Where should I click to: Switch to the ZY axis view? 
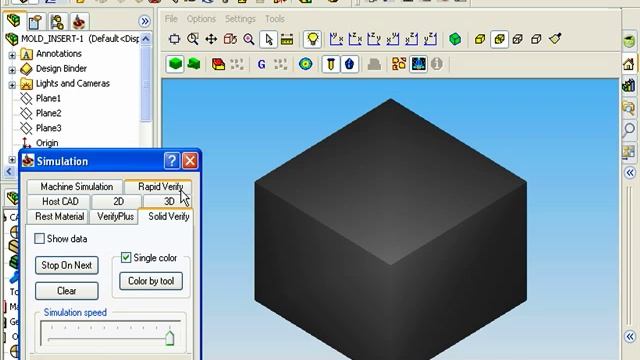click(x=373, y=39)
